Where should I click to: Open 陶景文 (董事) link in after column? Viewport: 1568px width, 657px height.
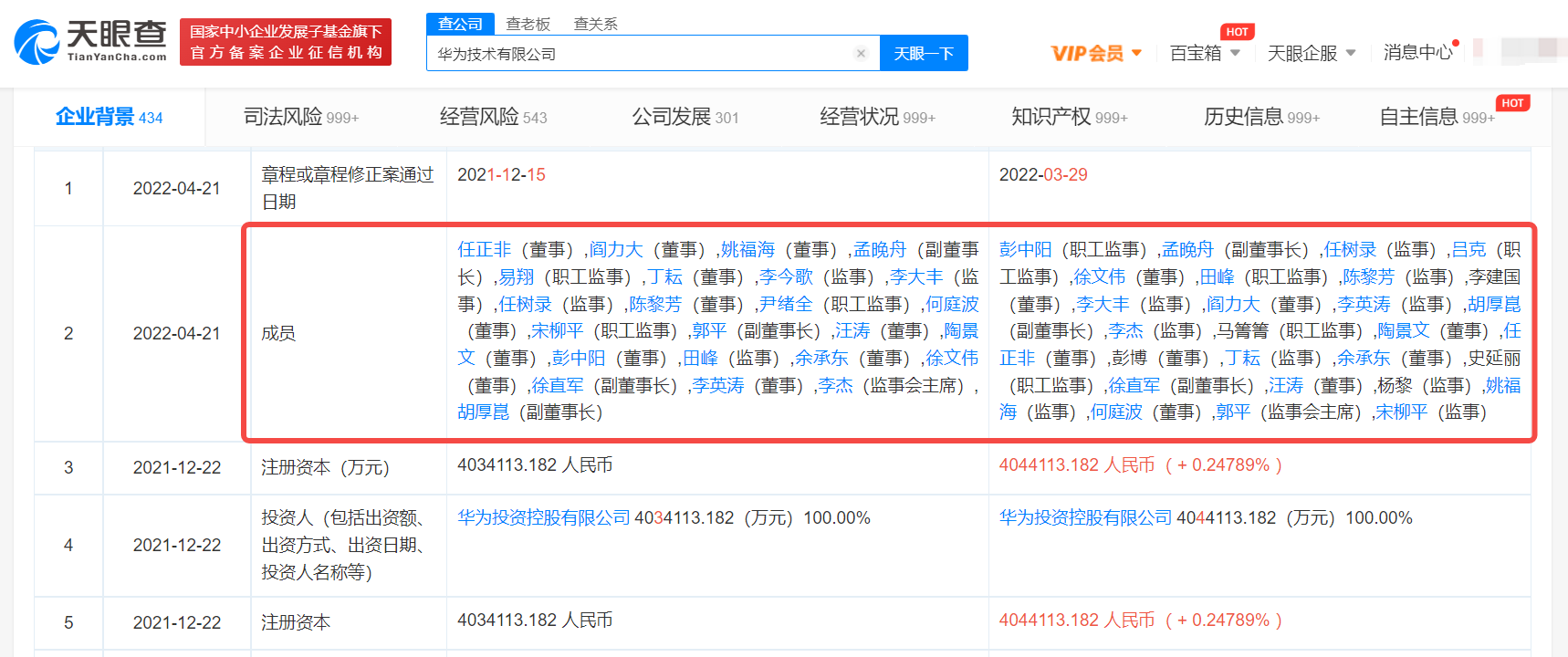(1404, 330)
